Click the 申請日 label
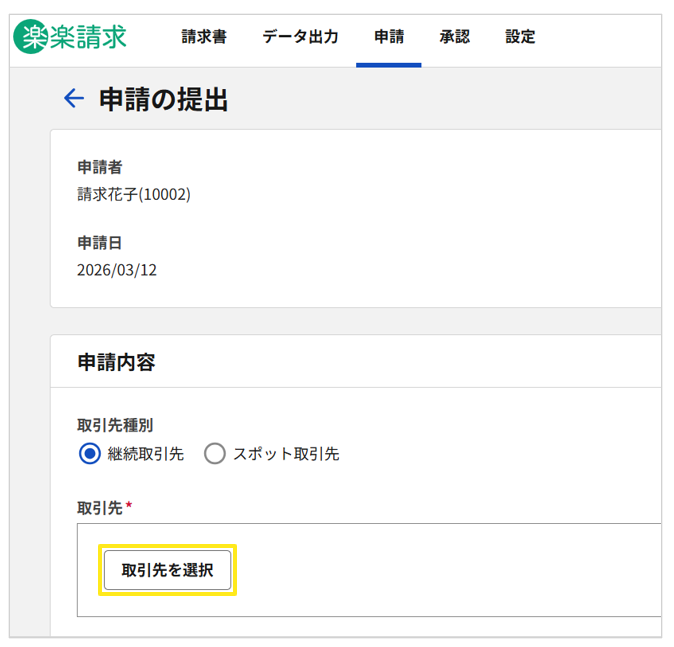 [100, 243]
